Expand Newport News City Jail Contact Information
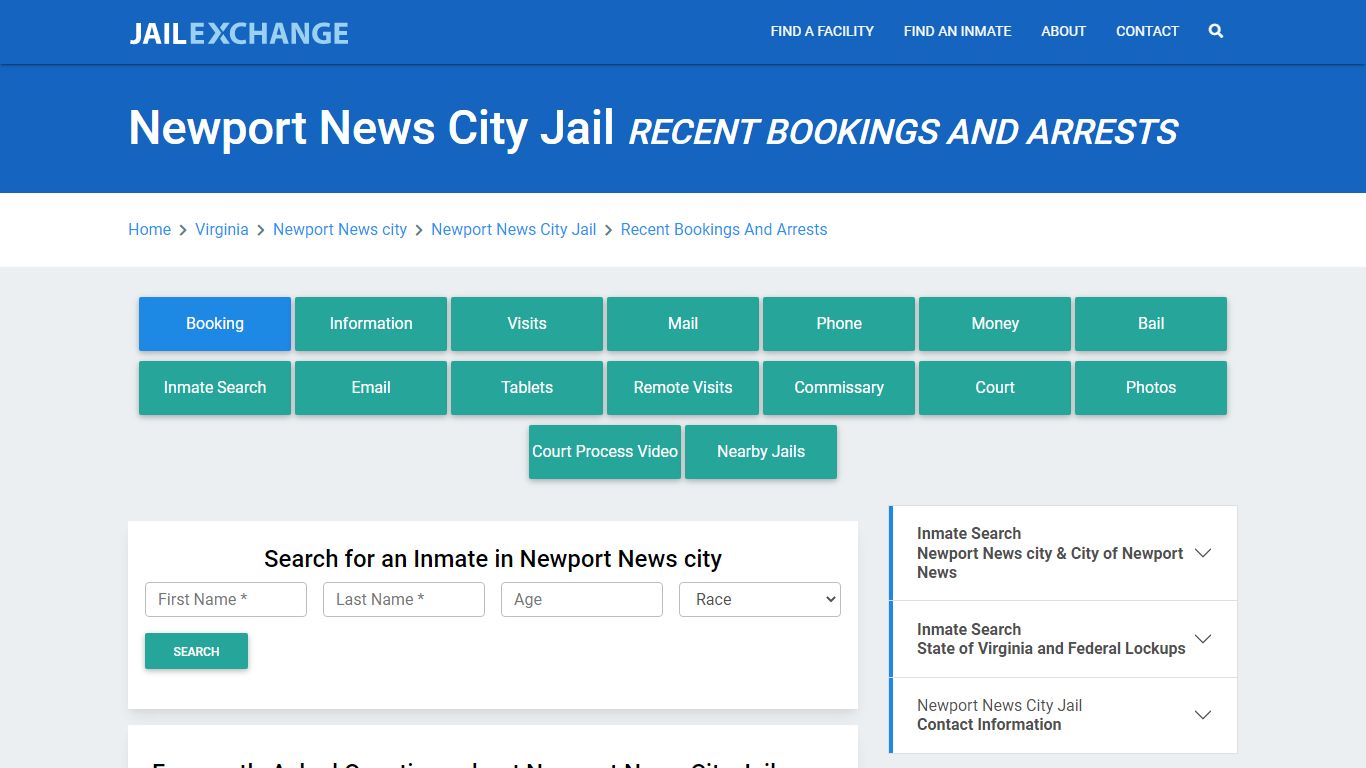This screenshot has height=768, width=1366. [1064, 715]
